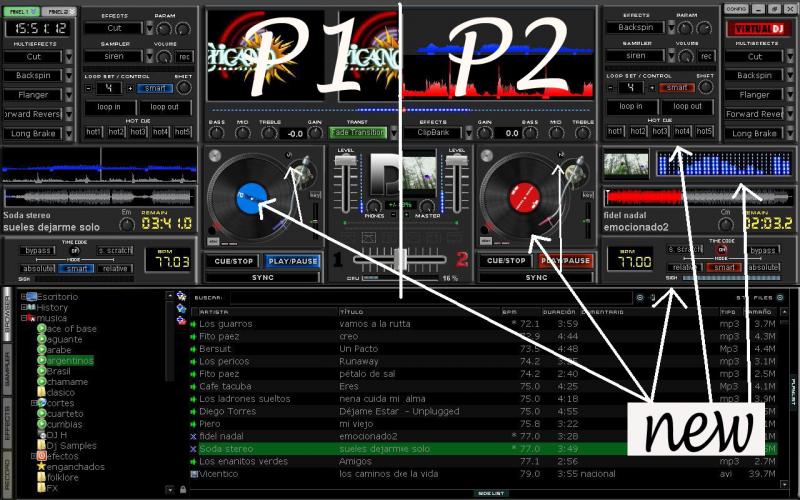Adjust the left deck sampler Volume knob
The image size is (800, 500).
coord(164,57)
